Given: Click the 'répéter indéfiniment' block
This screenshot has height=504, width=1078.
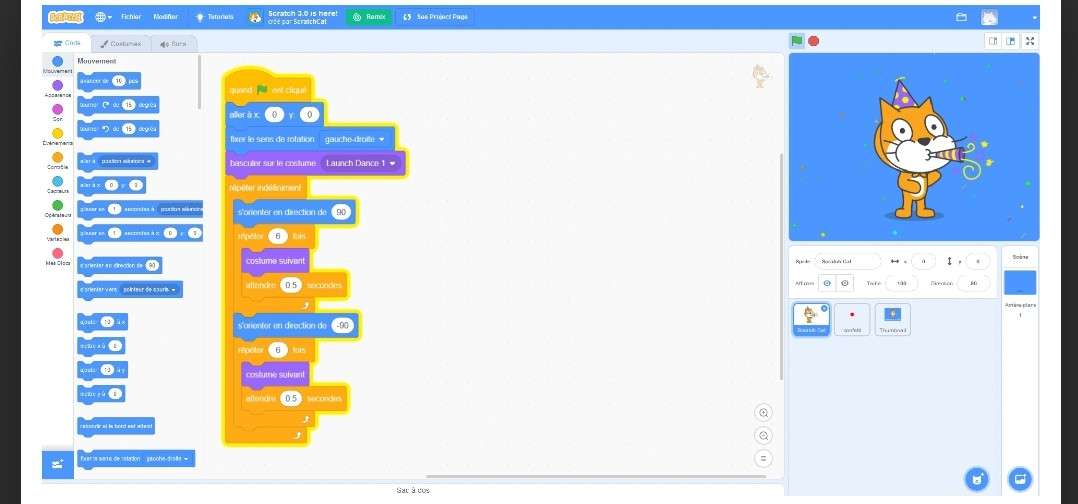Looking at the screenshot, I should [267, 188].
